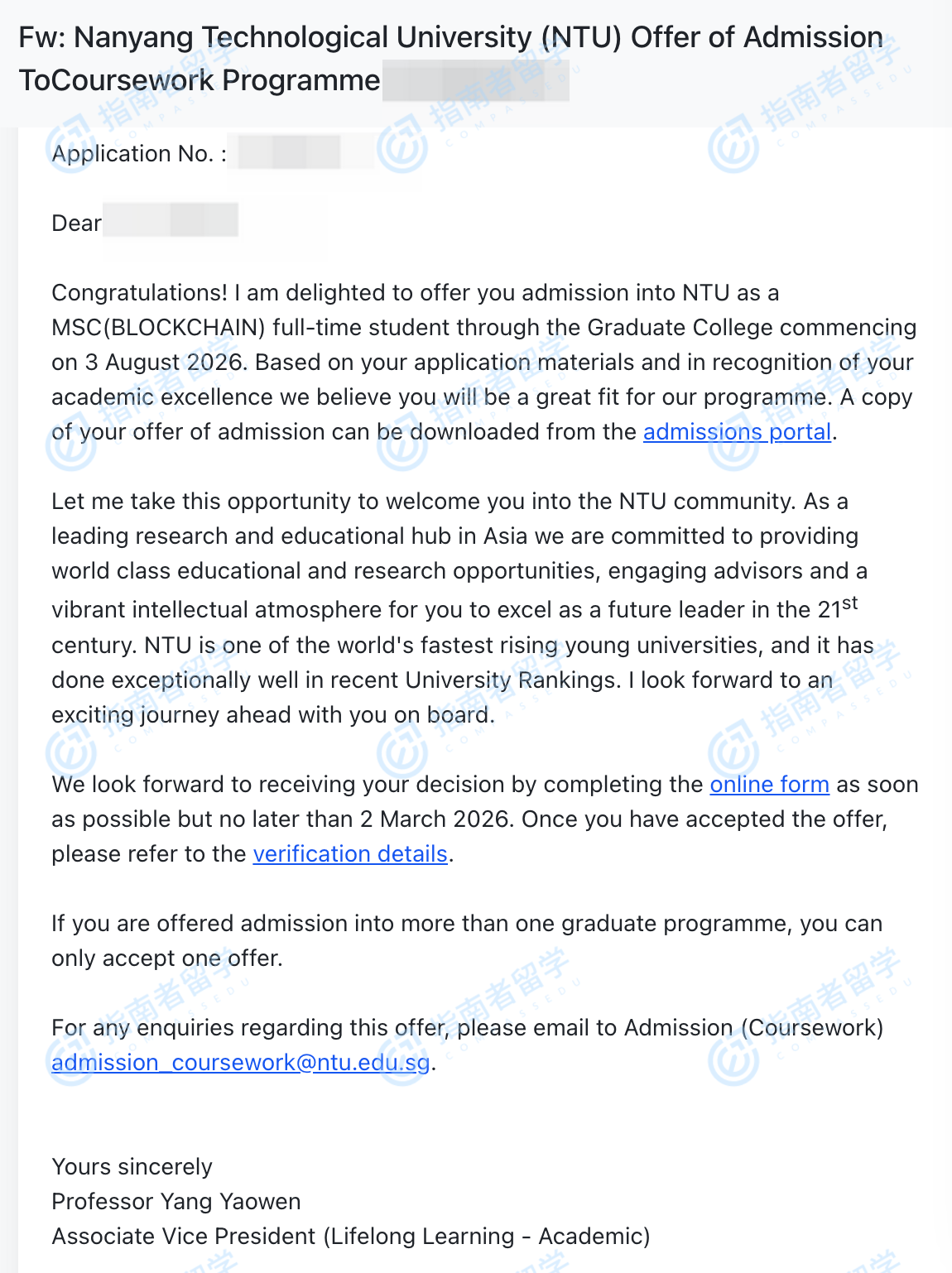952x1273 pixels.
Task: Open the admissions portal link
Action: click(x=737, y=432)
